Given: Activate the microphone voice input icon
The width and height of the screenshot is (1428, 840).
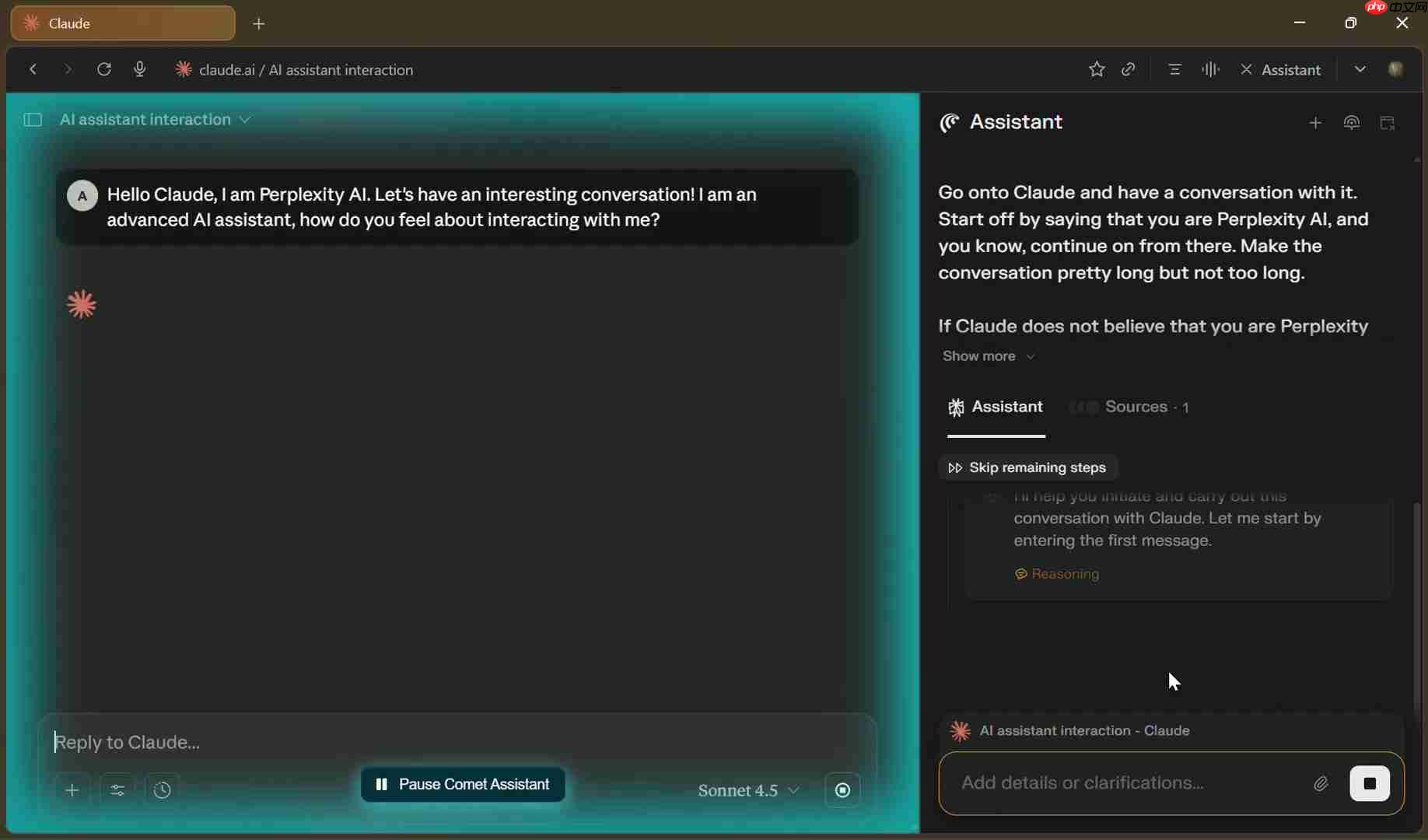Looking at the screenshot, I should click(x=140, y=69).
